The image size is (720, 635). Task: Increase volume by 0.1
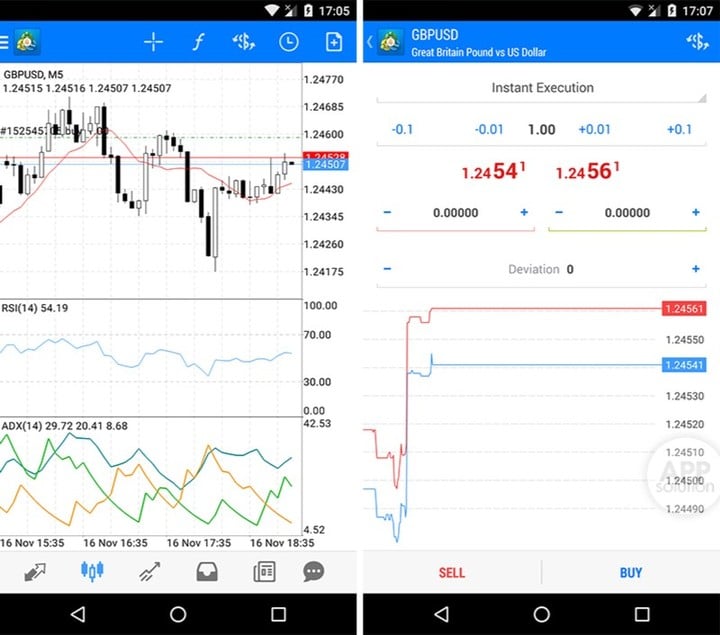(x=679, y=129)
